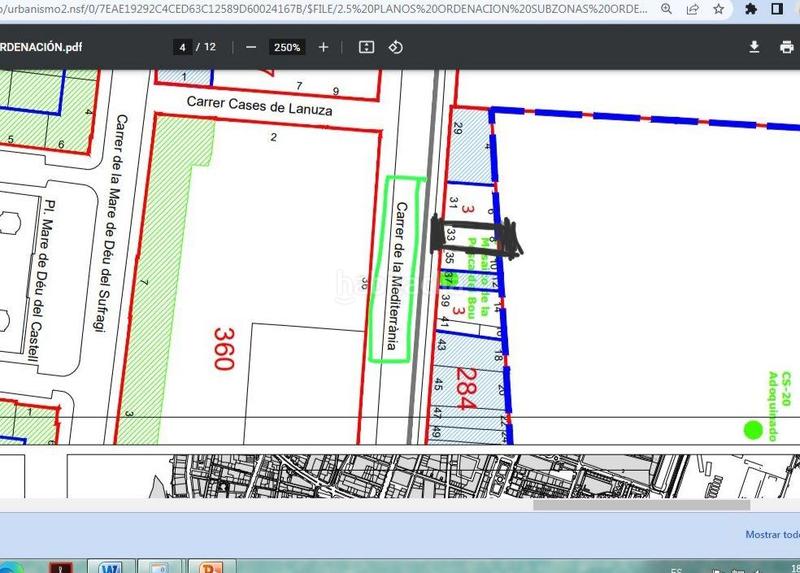Open browser zoom magnifier in address bar
The height and width of the screenshot is (573, 800).
coord(668,8)
